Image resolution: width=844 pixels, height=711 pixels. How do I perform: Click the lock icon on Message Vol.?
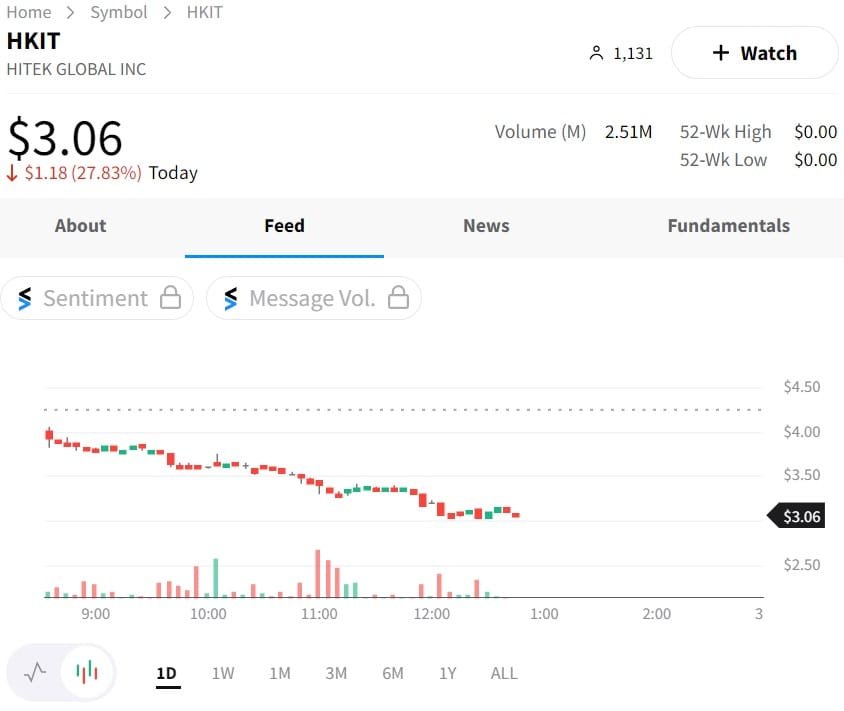coord(399,298)
